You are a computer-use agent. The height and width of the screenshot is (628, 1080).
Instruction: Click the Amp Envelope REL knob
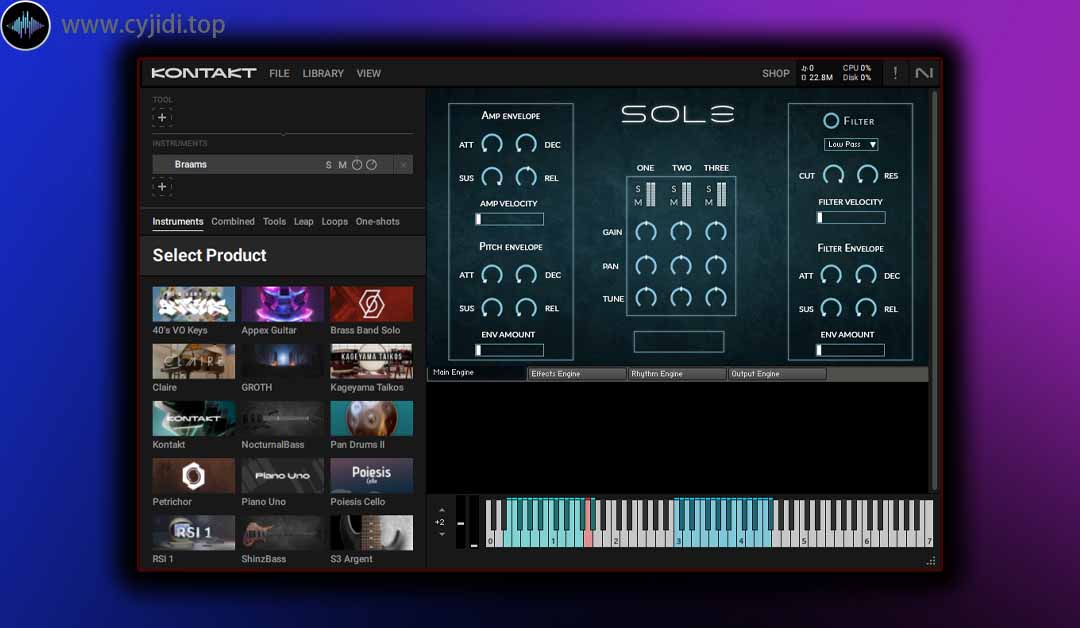tap(526, 177)
